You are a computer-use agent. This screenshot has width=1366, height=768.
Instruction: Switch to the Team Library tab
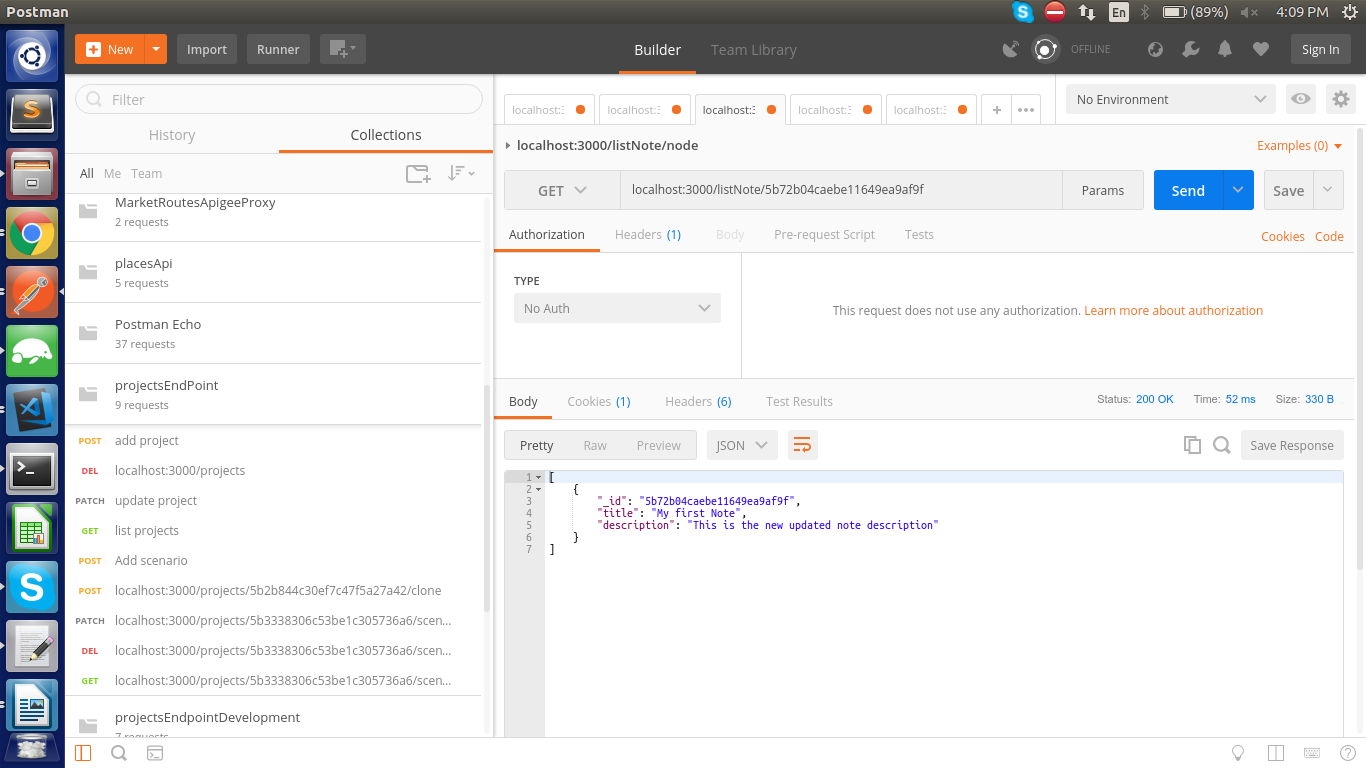(x=753, y=49)
